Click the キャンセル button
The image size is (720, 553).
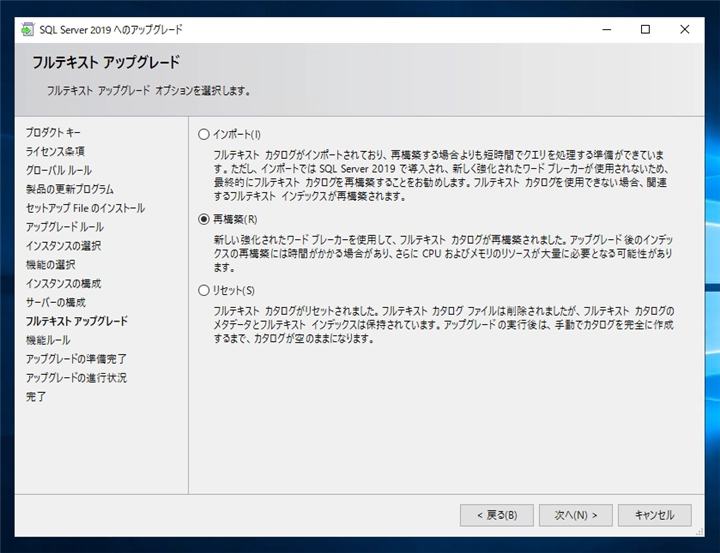point(655,515)
